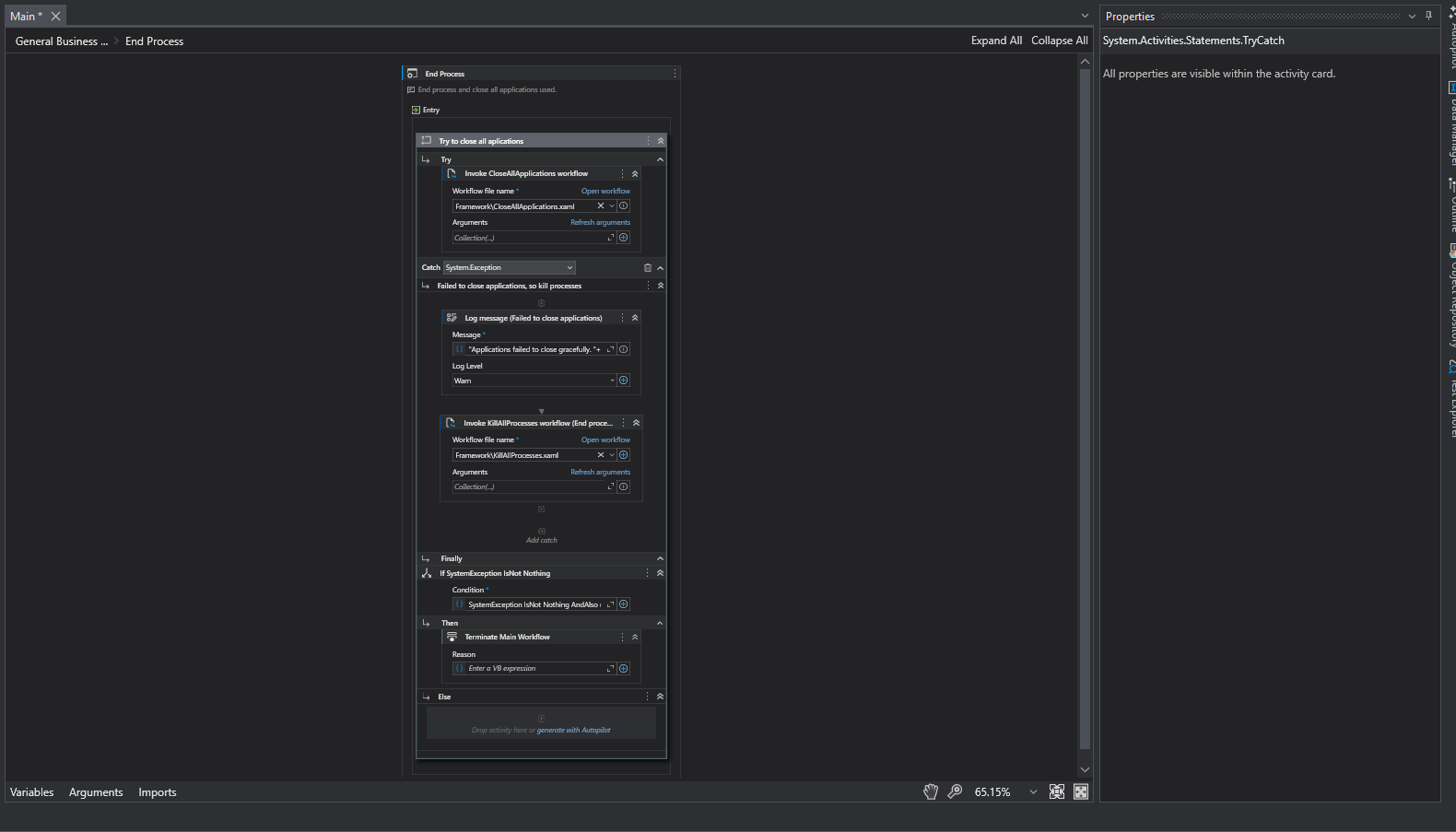Open the Properties panel options dropdown
The height and width of the screenshot is (832, 1456).
click(1412, 17)
